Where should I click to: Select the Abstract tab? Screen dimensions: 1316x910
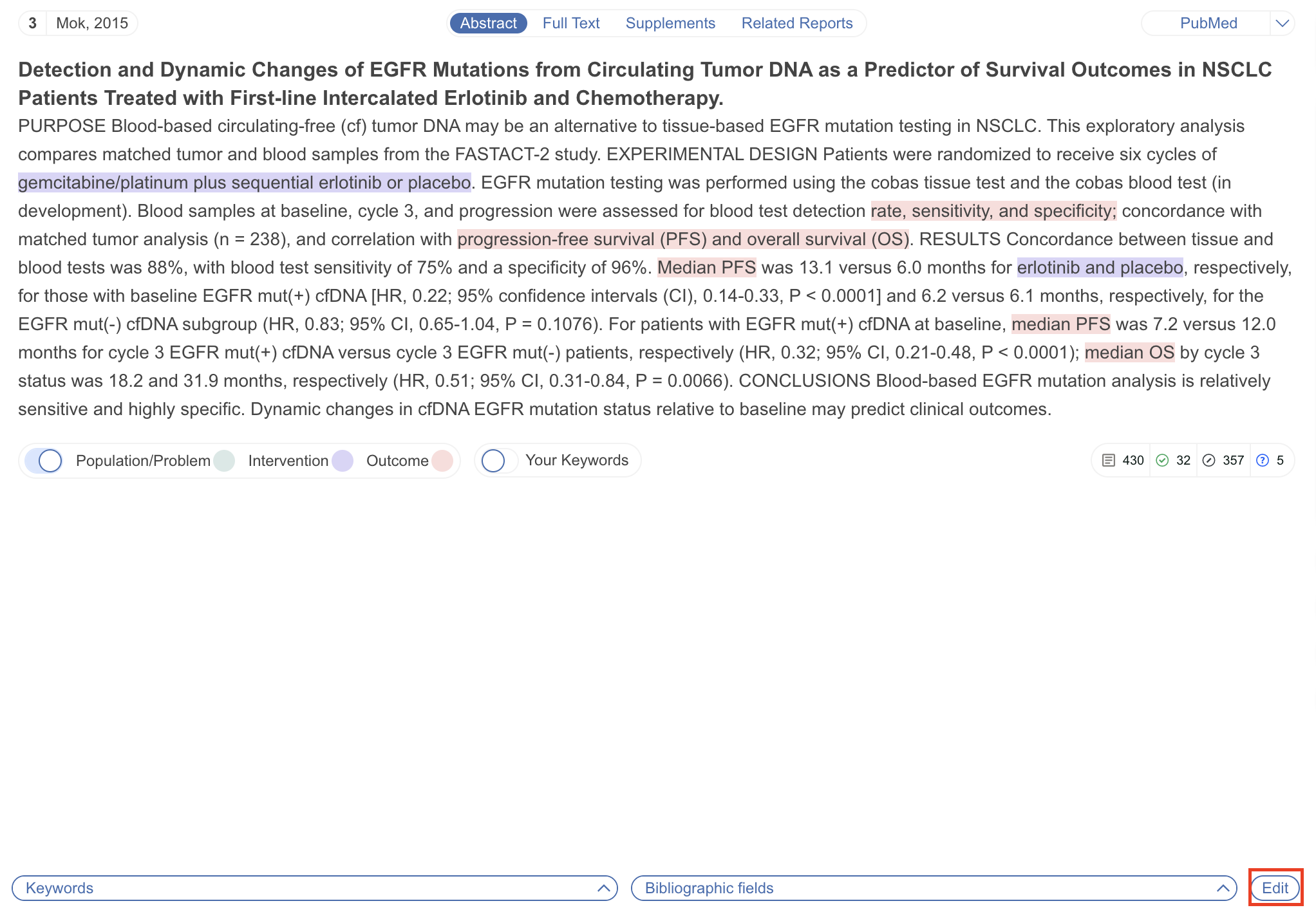(488, 23)
